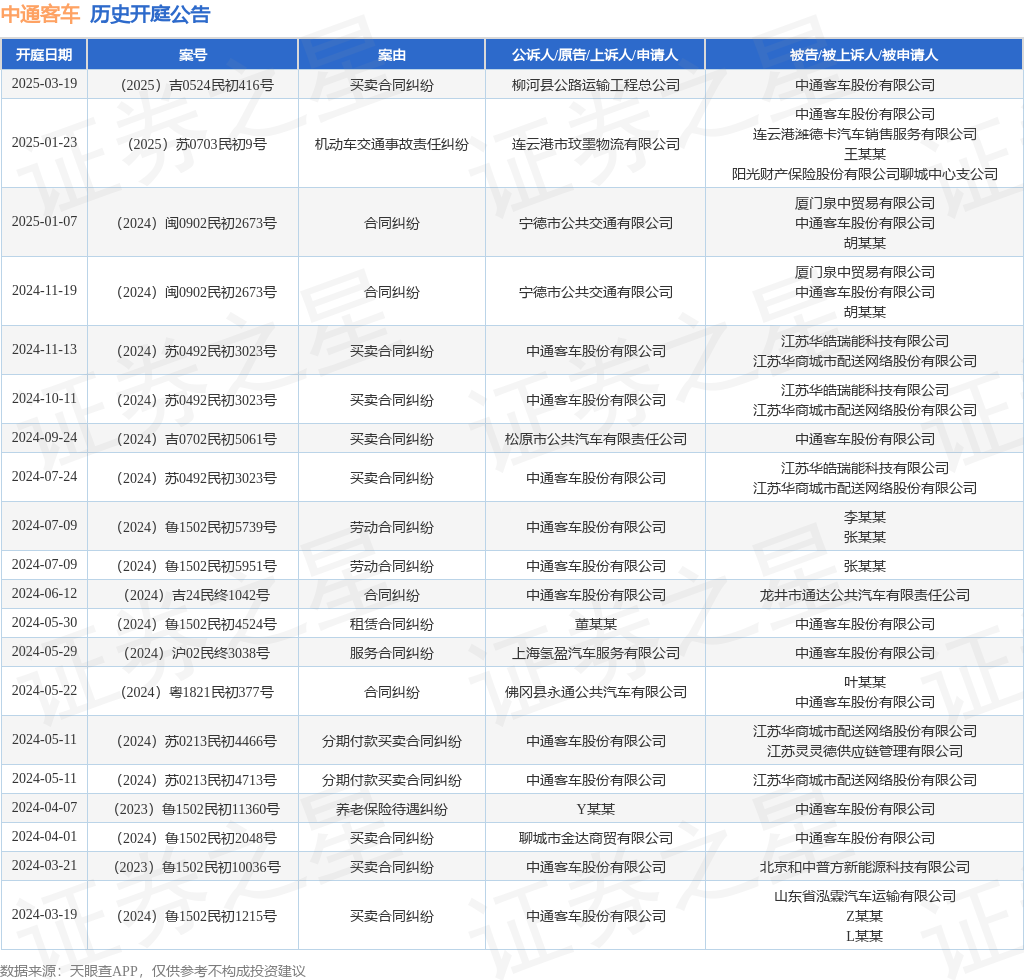Select date cell 2025-01-23
Image resolution: width=1024 pixels, height=980 pixels.
coord(44,142)
